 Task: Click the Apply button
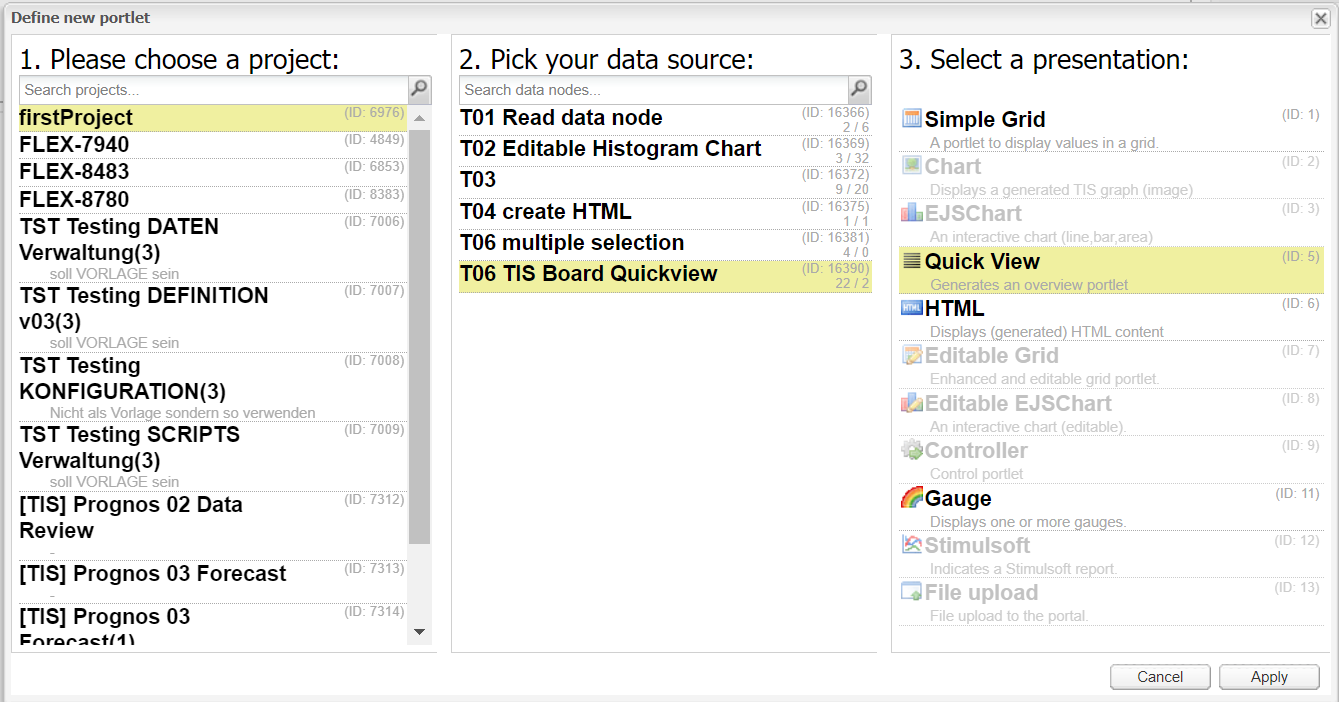tap(1269, 677)
